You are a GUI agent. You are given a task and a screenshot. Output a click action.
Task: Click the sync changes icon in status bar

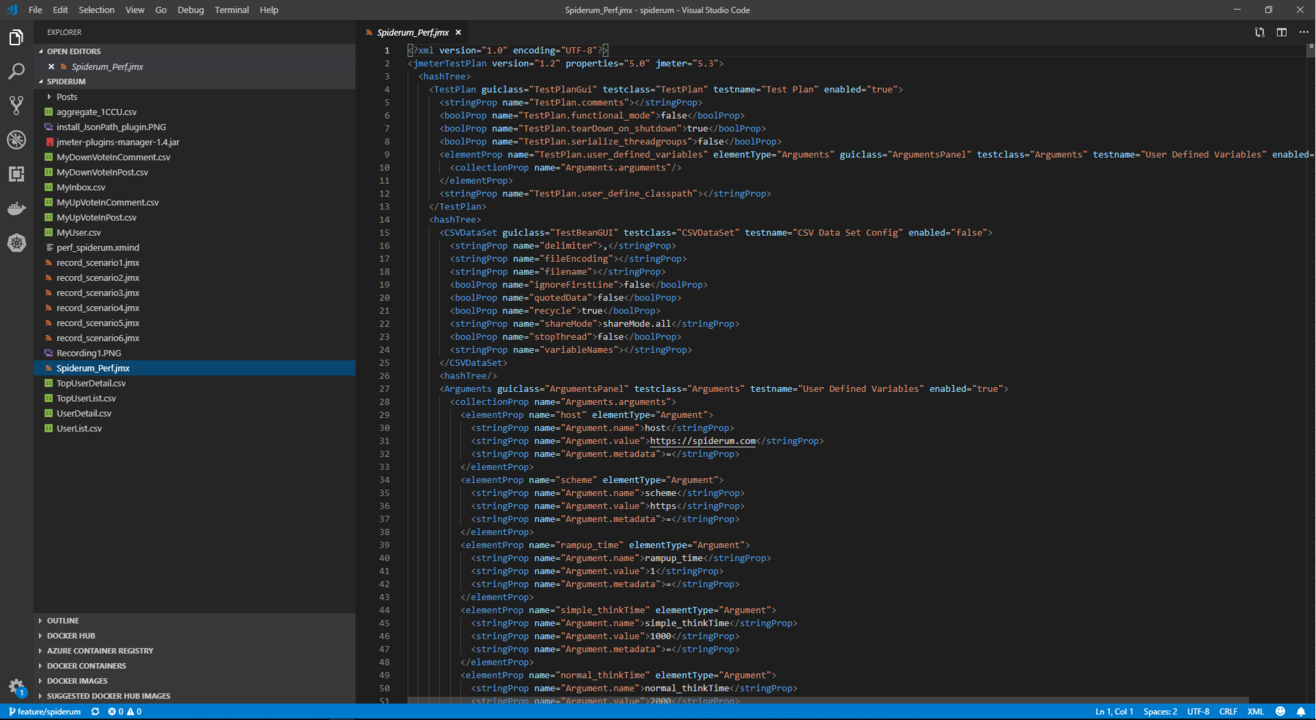[95, 712]
